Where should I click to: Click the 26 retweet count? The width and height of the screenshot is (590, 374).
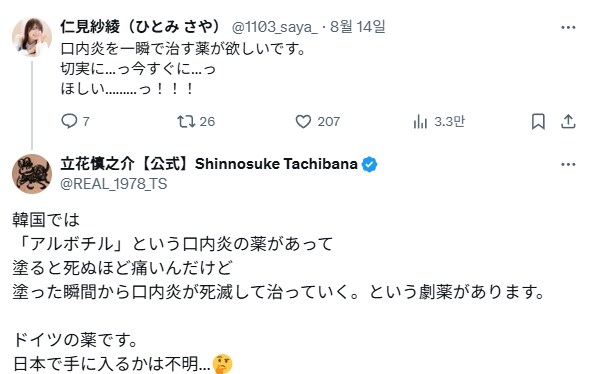207,122
